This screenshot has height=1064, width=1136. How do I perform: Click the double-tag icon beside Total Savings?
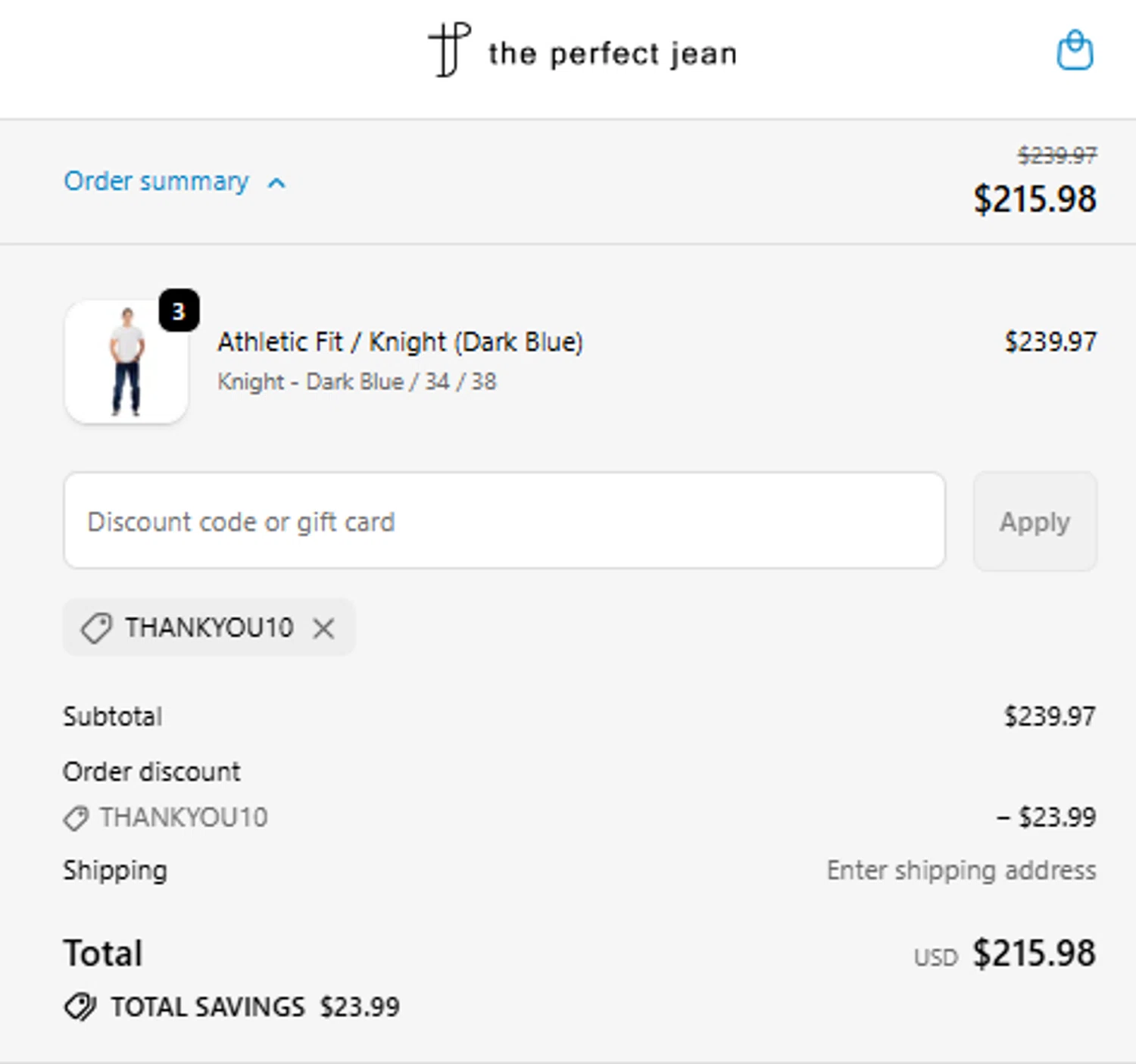[x=80, y=1007]
